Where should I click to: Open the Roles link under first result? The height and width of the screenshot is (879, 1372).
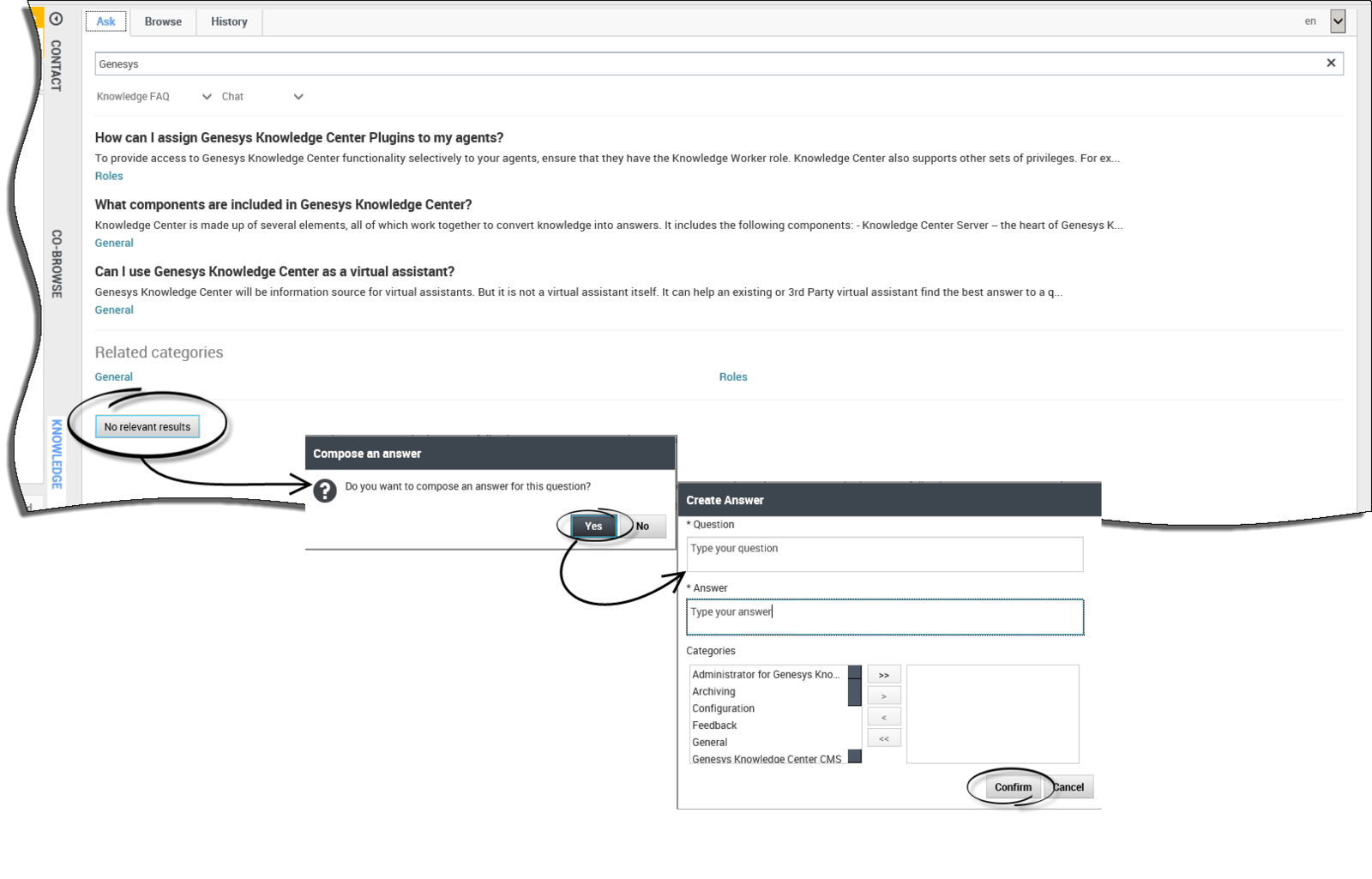tap(109, 176)
